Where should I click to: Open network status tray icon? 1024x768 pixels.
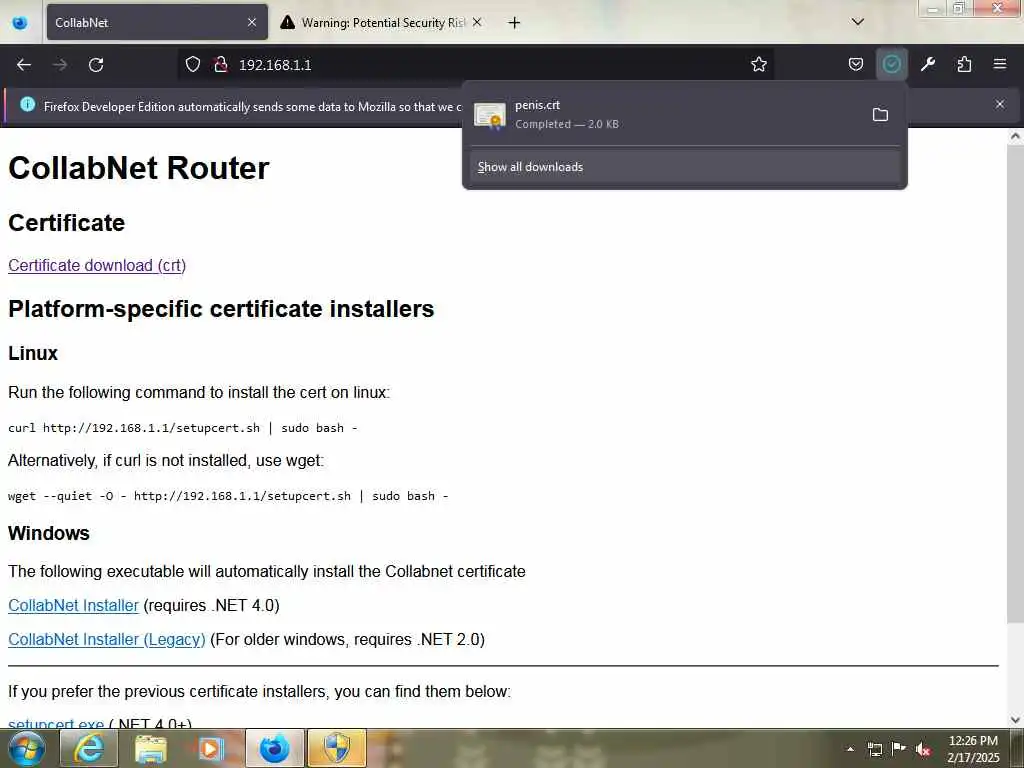874,749
